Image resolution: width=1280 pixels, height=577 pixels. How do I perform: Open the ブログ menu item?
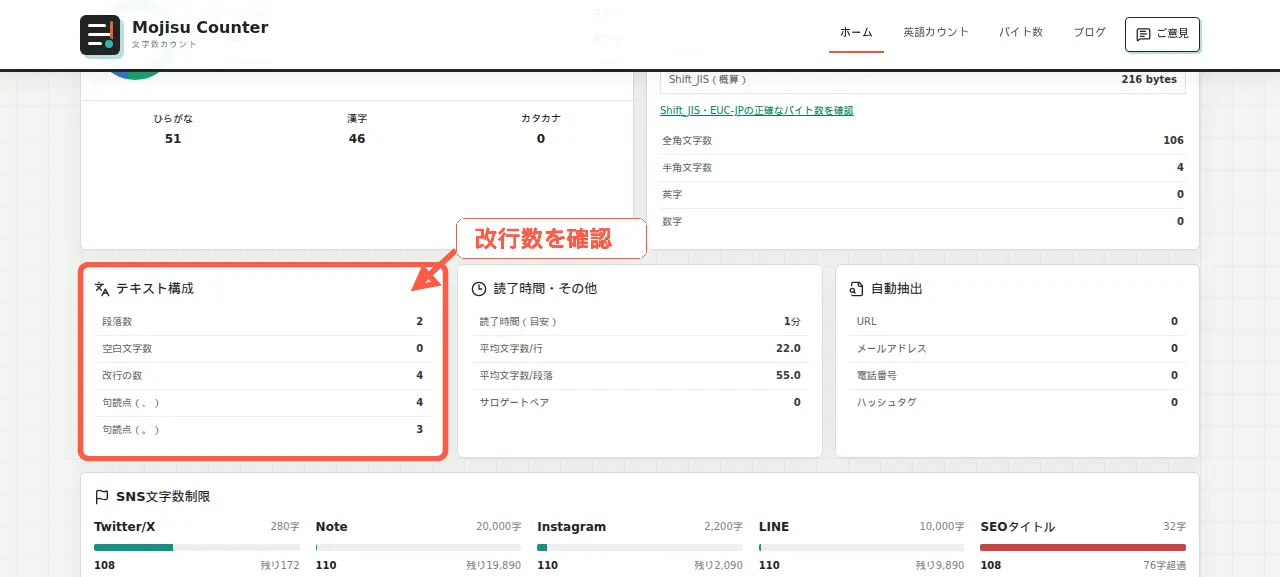coord(1090,32)
